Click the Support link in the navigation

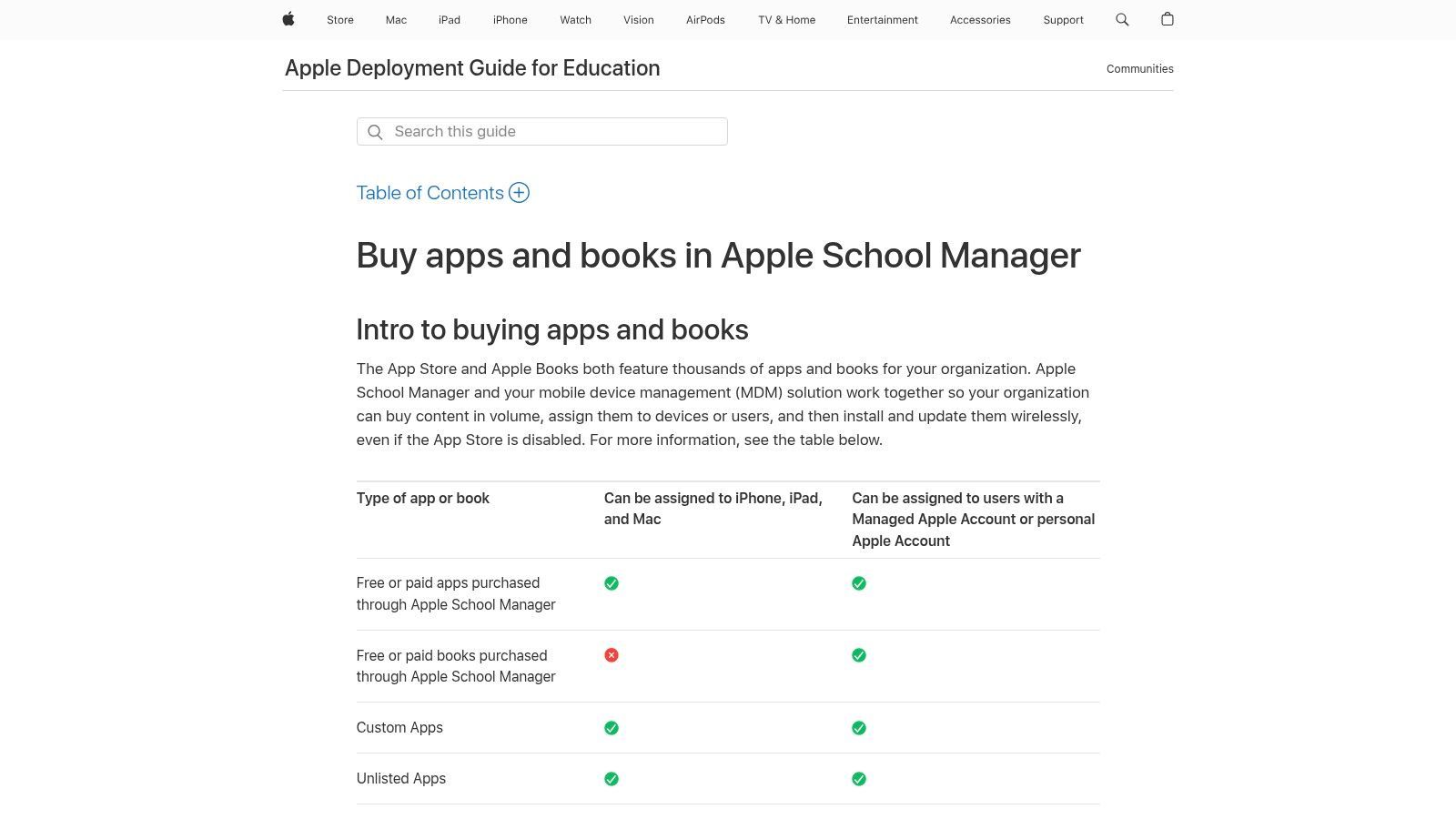[x=1062, y=19]
